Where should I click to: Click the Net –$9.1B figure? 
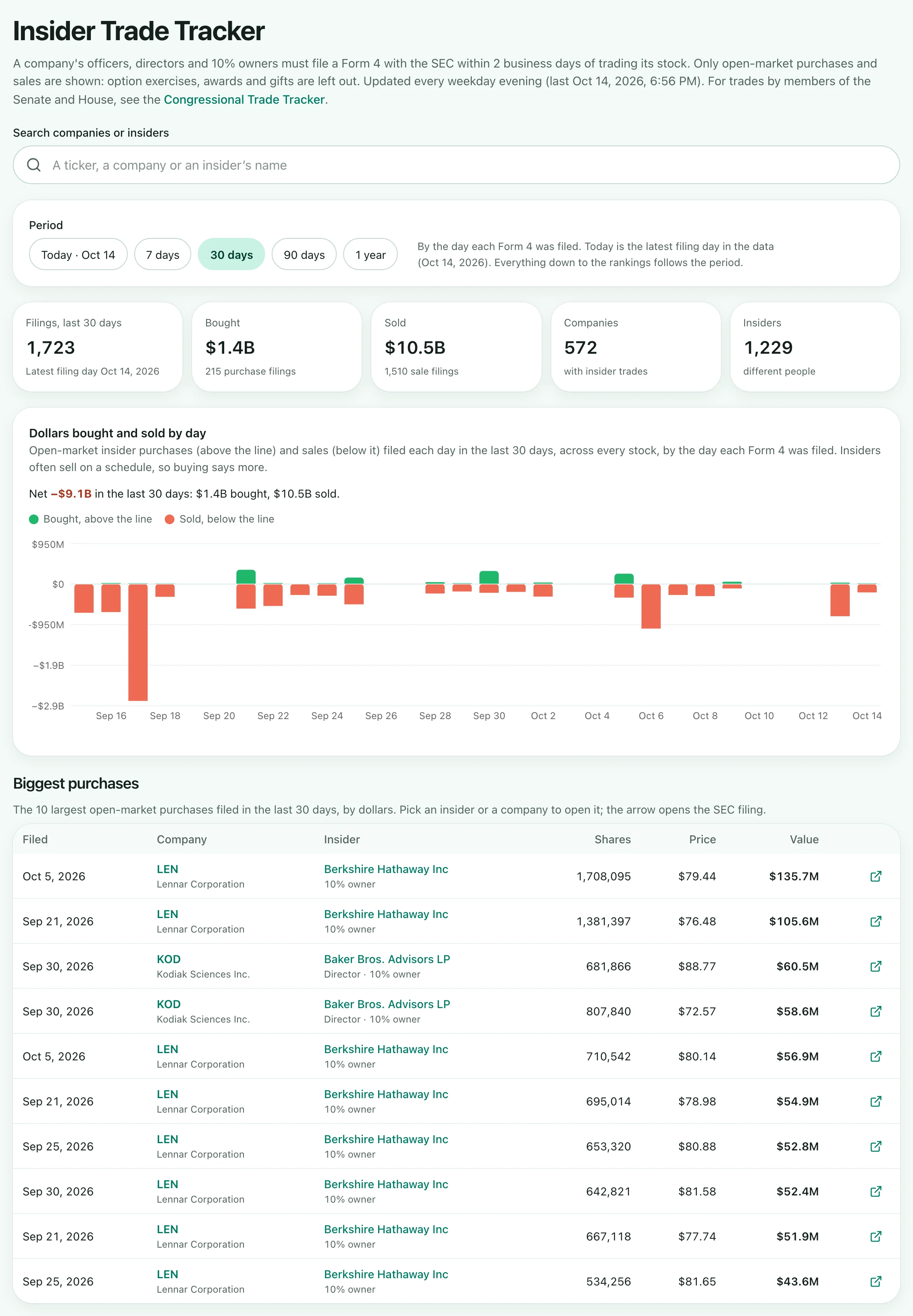(71, 494)
